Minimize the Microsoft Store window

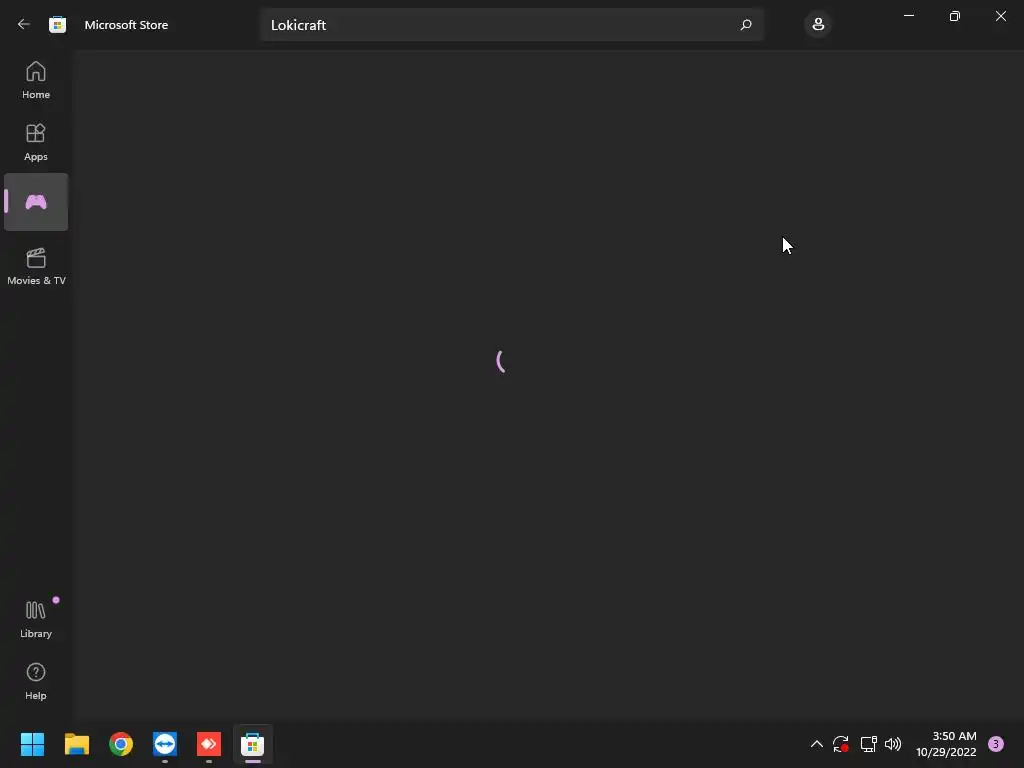[908, 16]
